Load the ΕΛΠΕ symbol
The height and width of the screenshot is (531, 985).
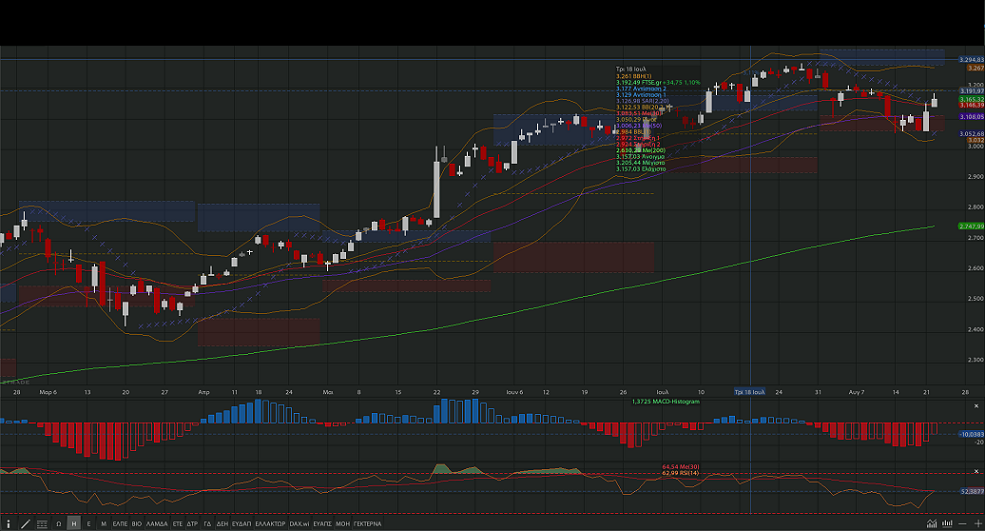pos(120,523)
